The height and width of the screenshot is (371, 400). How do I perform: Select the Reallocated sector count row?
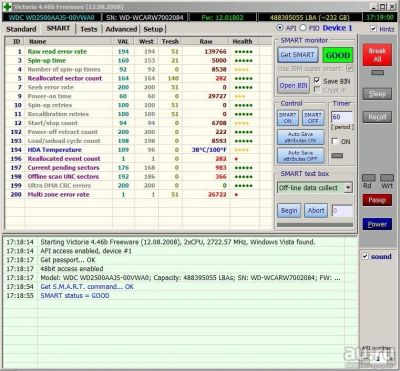(138, 78)
